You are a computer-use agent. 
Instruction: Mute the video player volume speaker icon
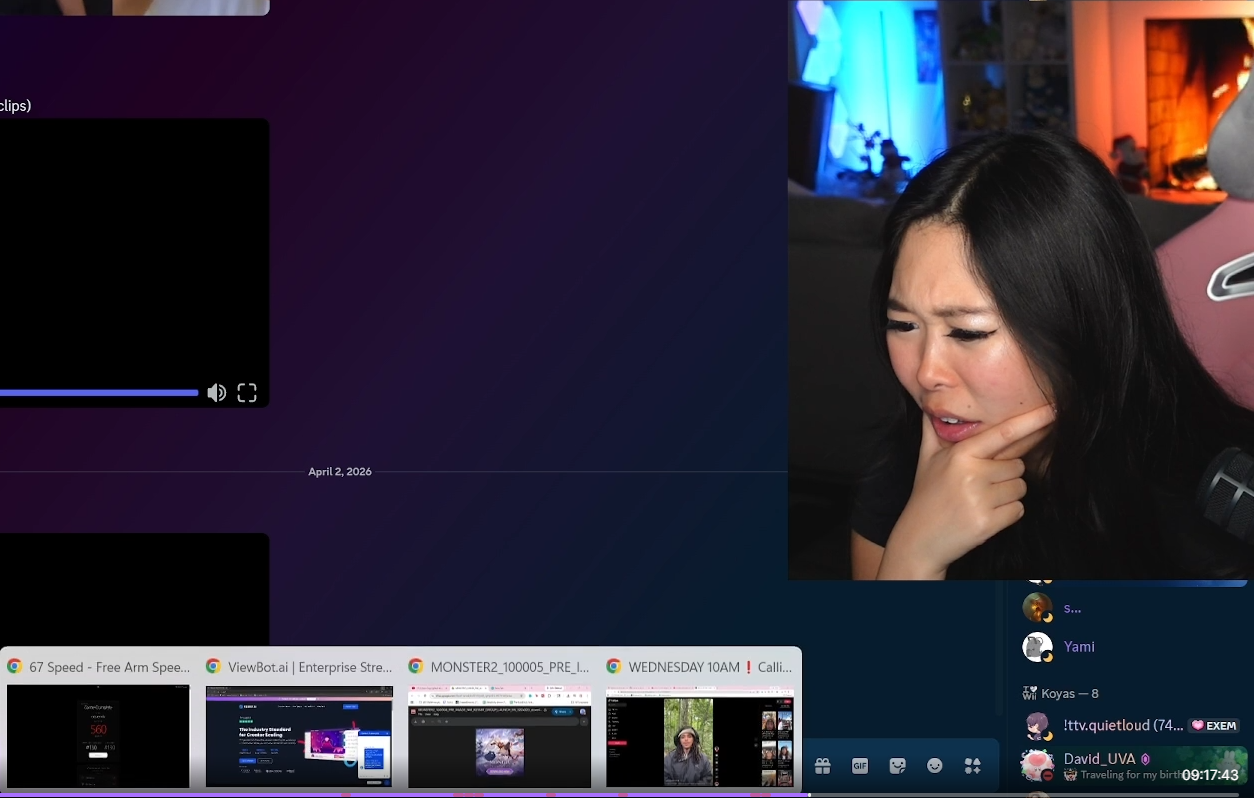(216, 393)
